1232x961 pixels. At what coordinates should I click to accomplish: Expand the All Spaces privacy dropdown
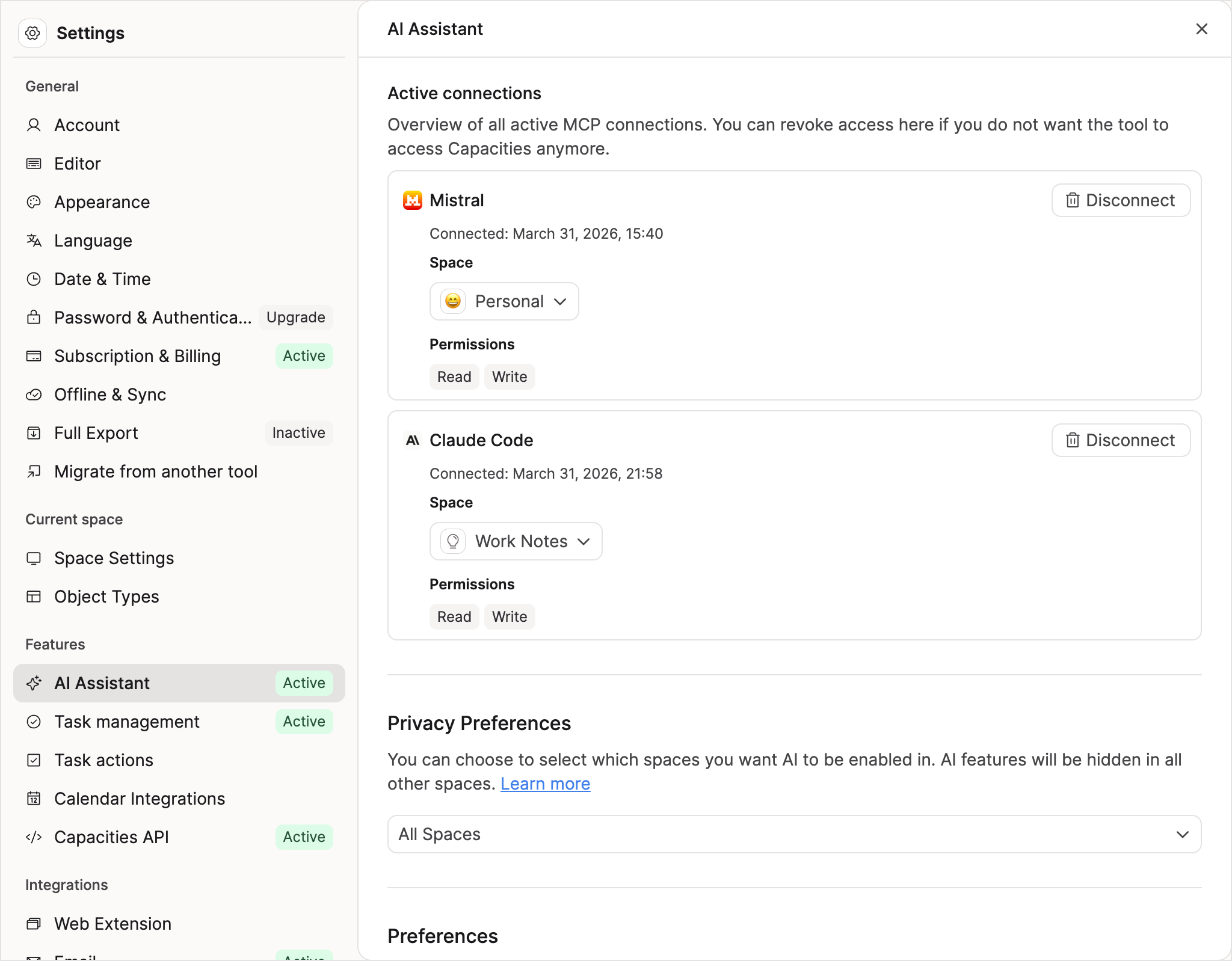point(794,834)
